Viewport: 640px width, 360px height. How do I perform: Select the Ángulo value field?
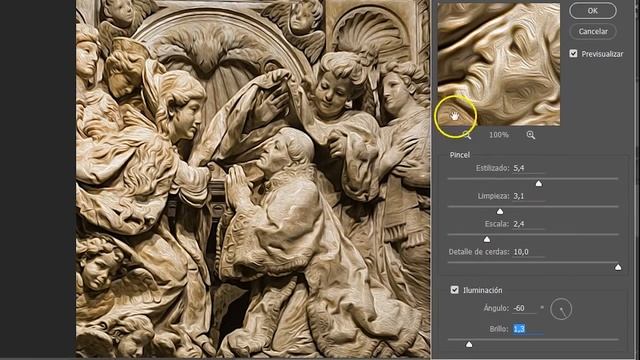pyautogui.click(x=524, y=308)
